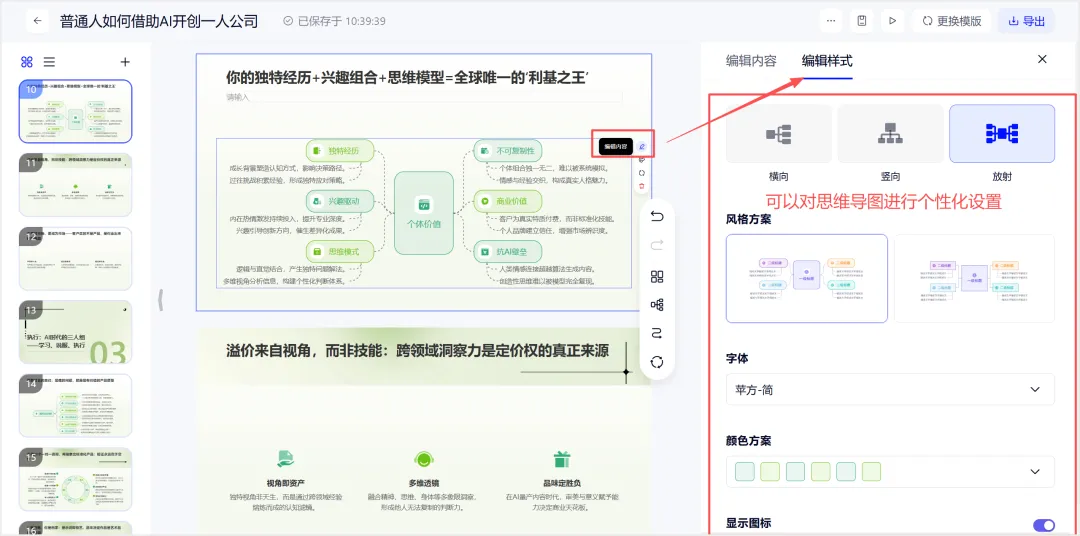Open the 苹方-简 font dropdown
Viewport: 1080px width, 536px height.
[890, 389]
